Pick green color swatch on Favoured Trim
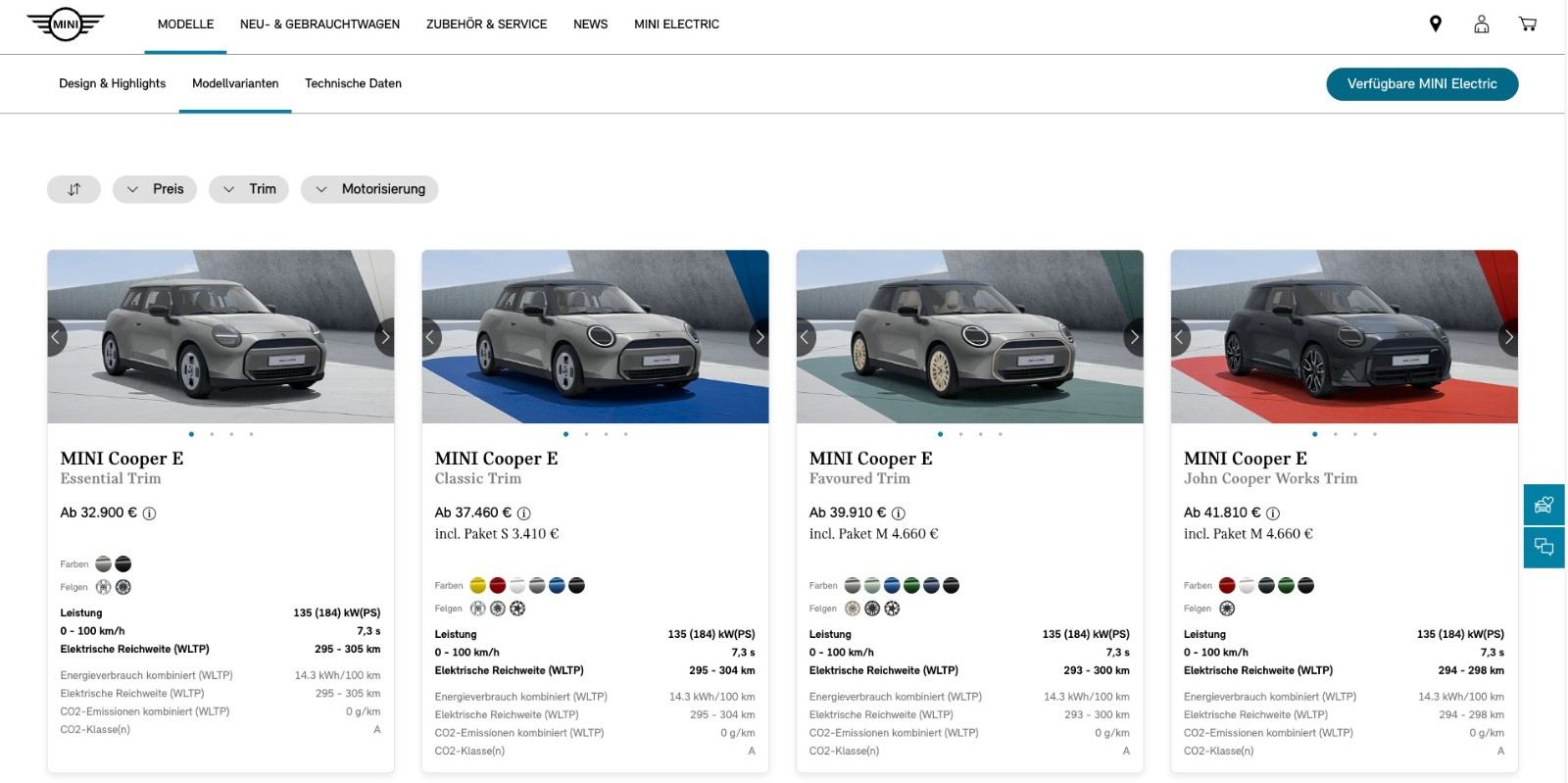This screenshot has height=783, width=1568. [911, 586]
